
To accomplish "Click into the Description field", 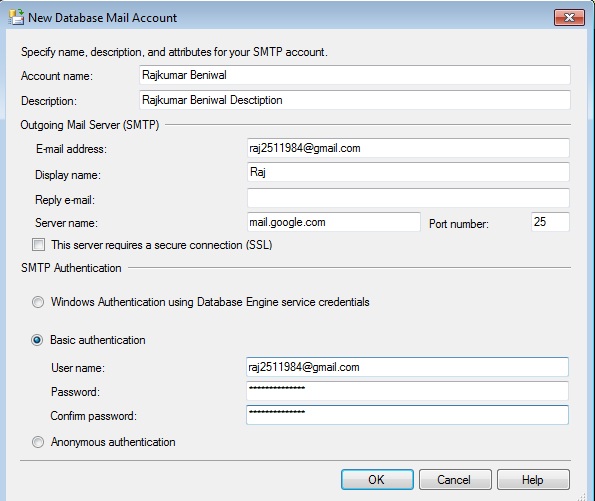I will (x=354, y=100).
